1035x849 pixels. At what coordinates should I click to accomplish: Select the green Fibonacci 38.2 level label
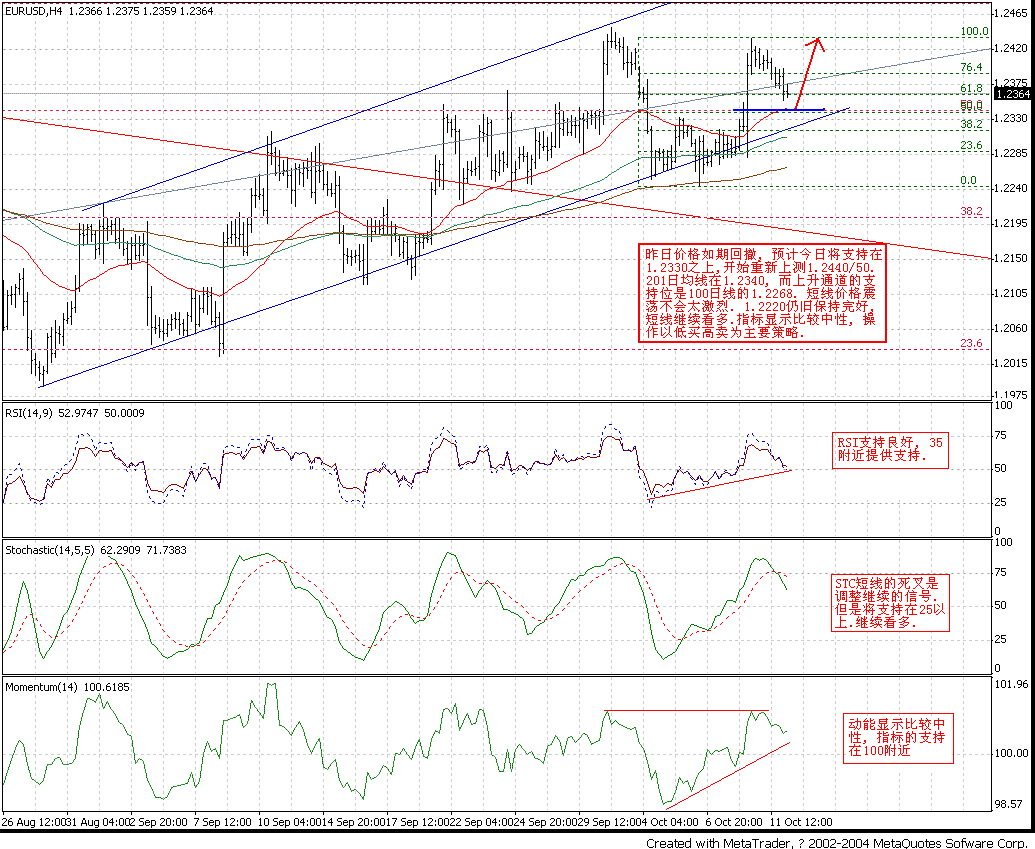[971, 124]
